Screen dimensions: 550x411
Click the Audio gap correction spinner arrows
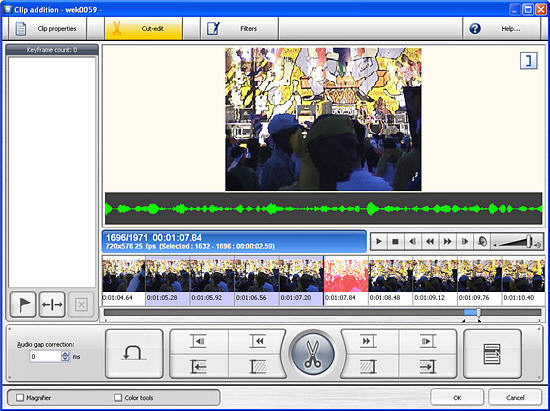point(65,356)
